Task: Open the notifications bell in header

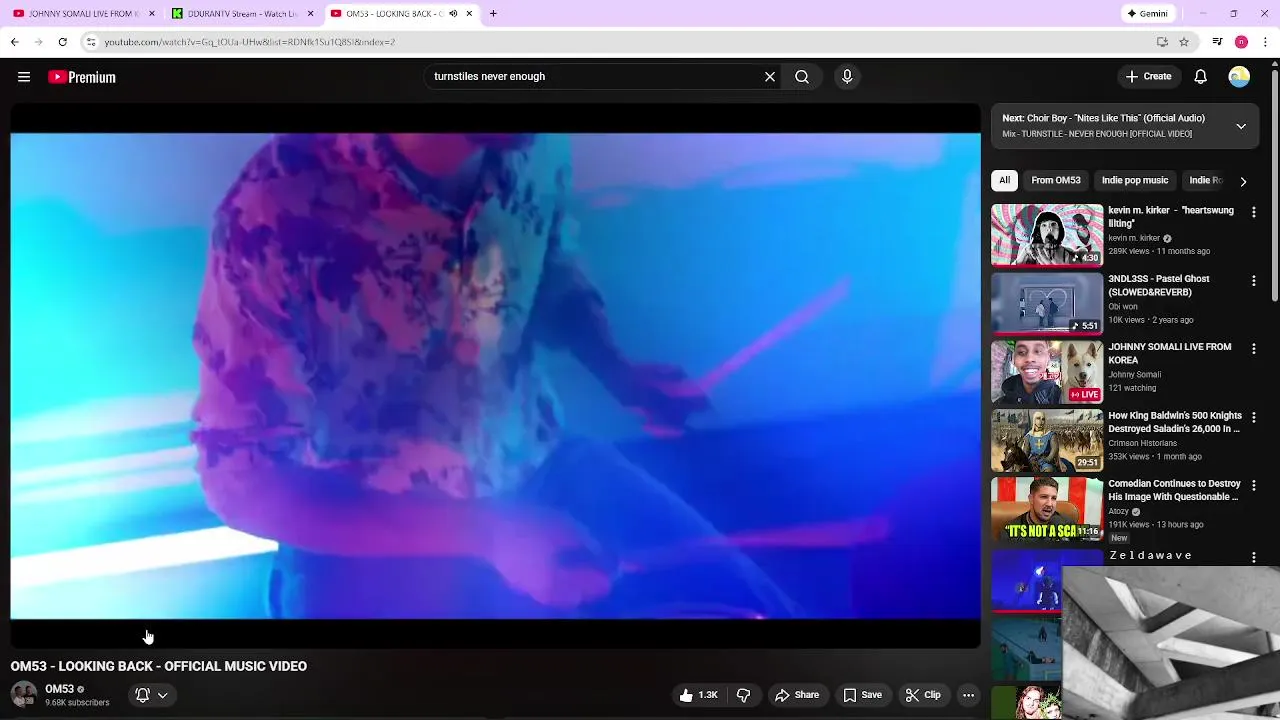Action: coord(1201,77)
